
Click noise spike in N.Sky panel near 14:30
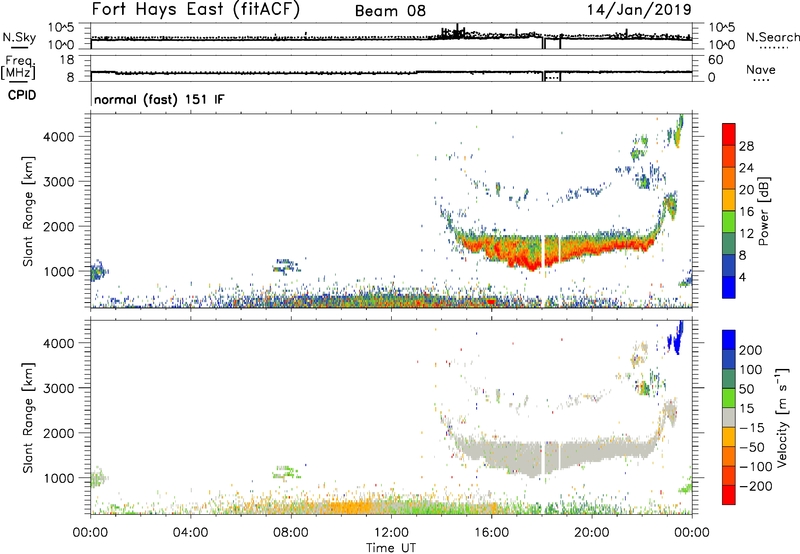point(457,31)
